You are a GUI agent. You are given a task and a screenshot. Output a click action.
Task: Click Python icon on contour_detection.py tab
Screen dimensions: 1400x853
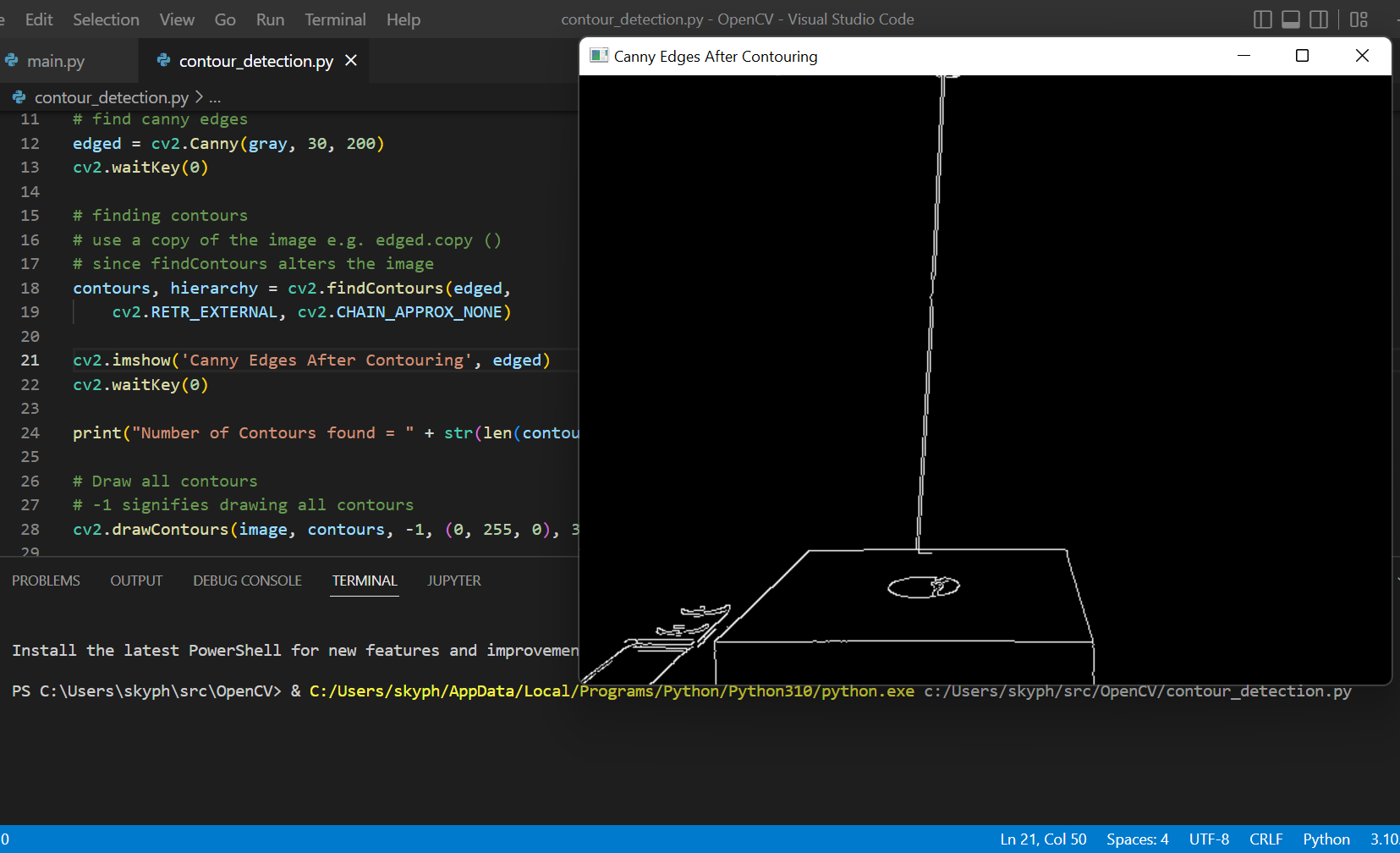coord(164,60)
